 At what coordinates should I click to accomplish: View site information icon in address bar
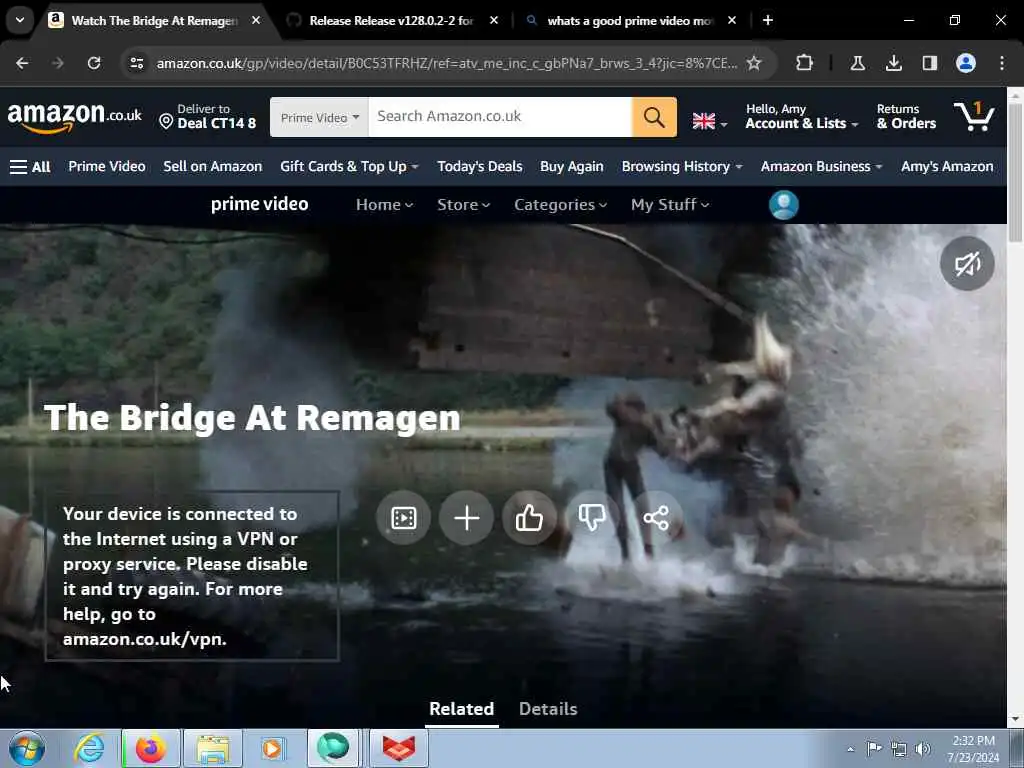136,63
